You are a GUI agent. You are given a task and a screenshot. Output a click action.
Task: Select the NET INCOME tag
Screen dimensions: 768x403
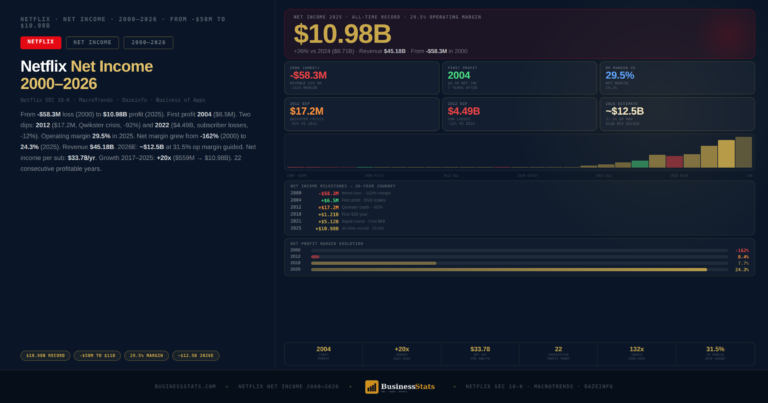[92, 43]
